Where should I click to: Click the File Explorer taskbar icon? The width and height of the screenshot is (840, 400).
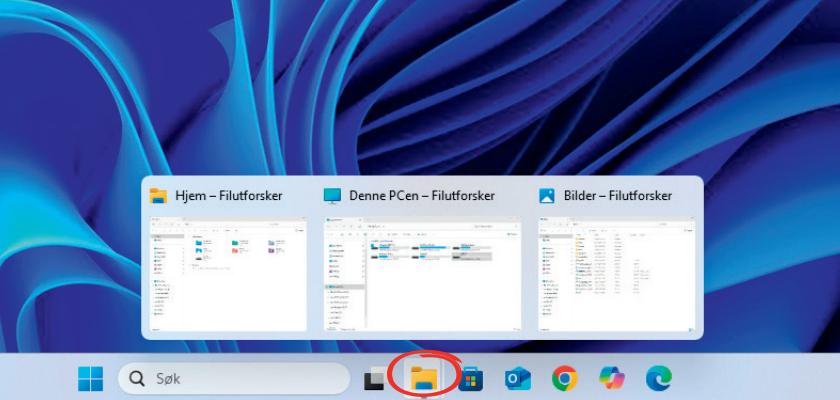(x=424, y=378)
